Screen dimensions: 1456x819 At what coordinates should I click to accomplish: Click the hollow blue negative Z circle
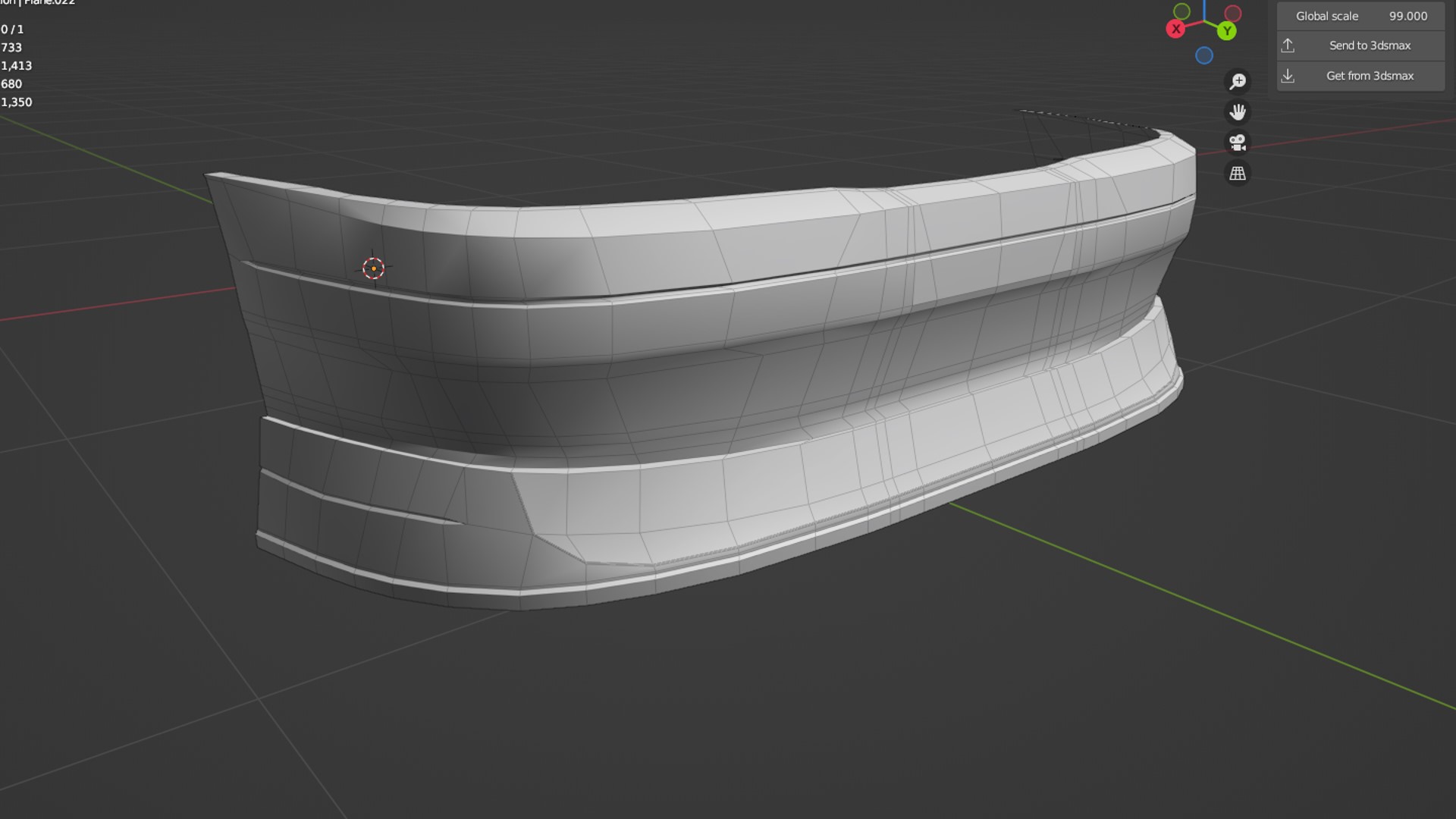point(1204,55)
